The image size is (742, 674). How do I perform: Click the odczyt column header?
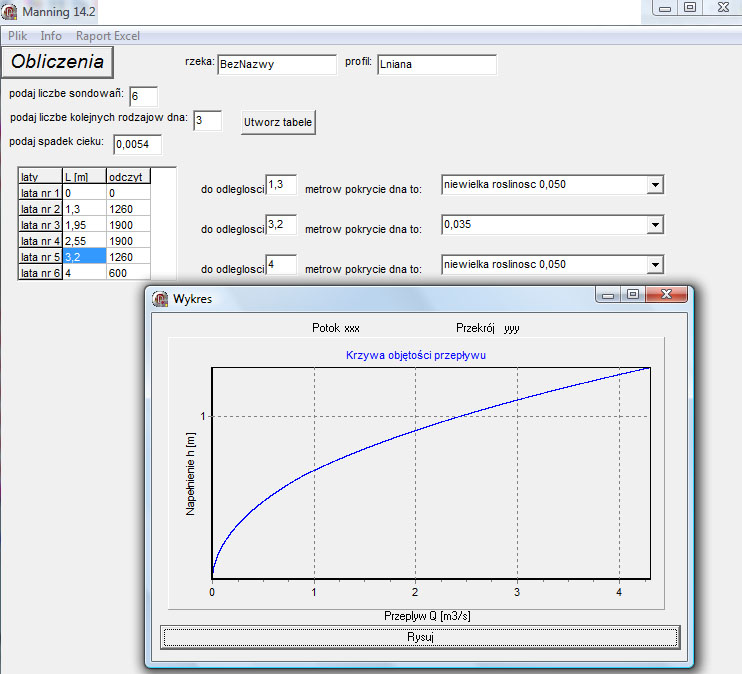coord(128,177)
